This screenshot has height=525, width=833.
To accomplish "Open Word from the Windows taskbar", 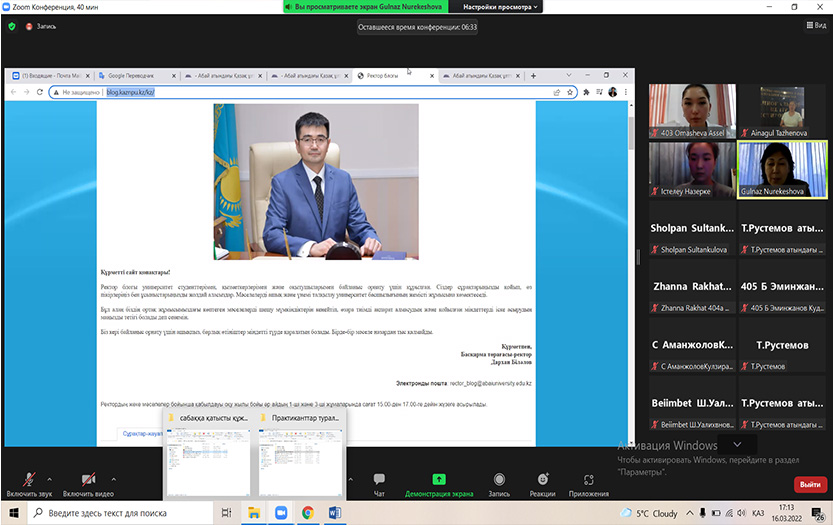I will pyautogui.click(x=334, y=513).
